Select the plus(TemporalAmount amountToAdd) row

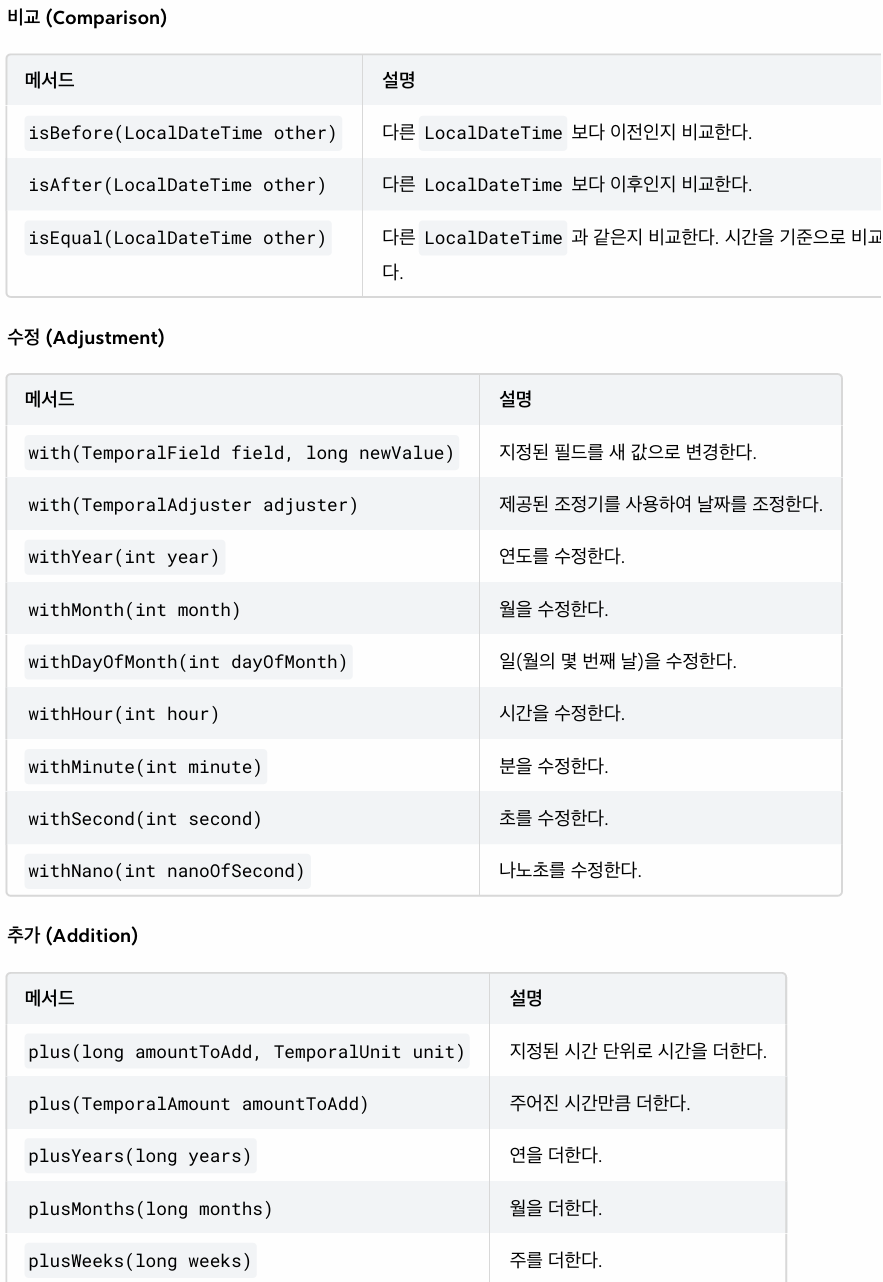coord(396,1104)
